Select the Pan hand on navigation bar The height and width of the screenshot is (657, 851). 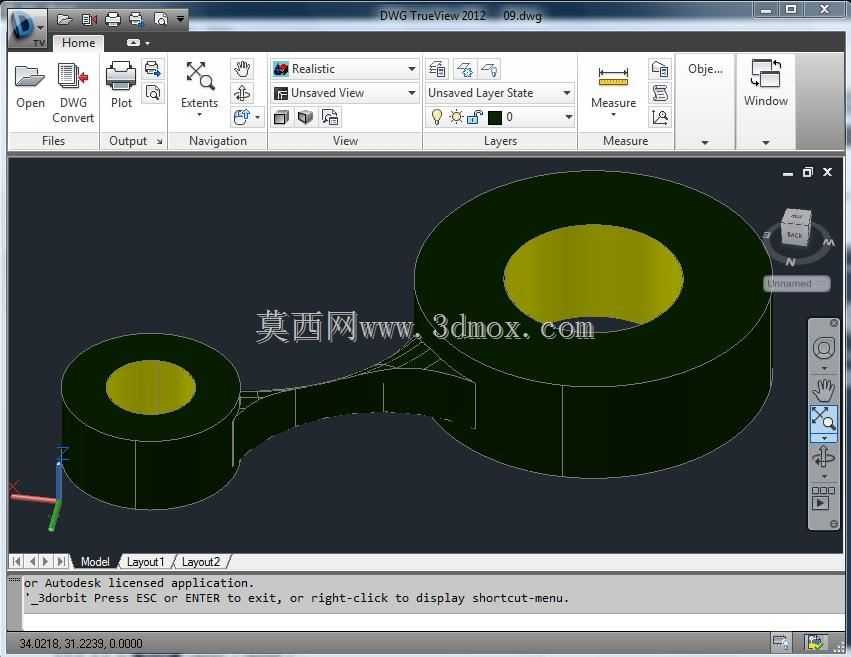point(823,391)
